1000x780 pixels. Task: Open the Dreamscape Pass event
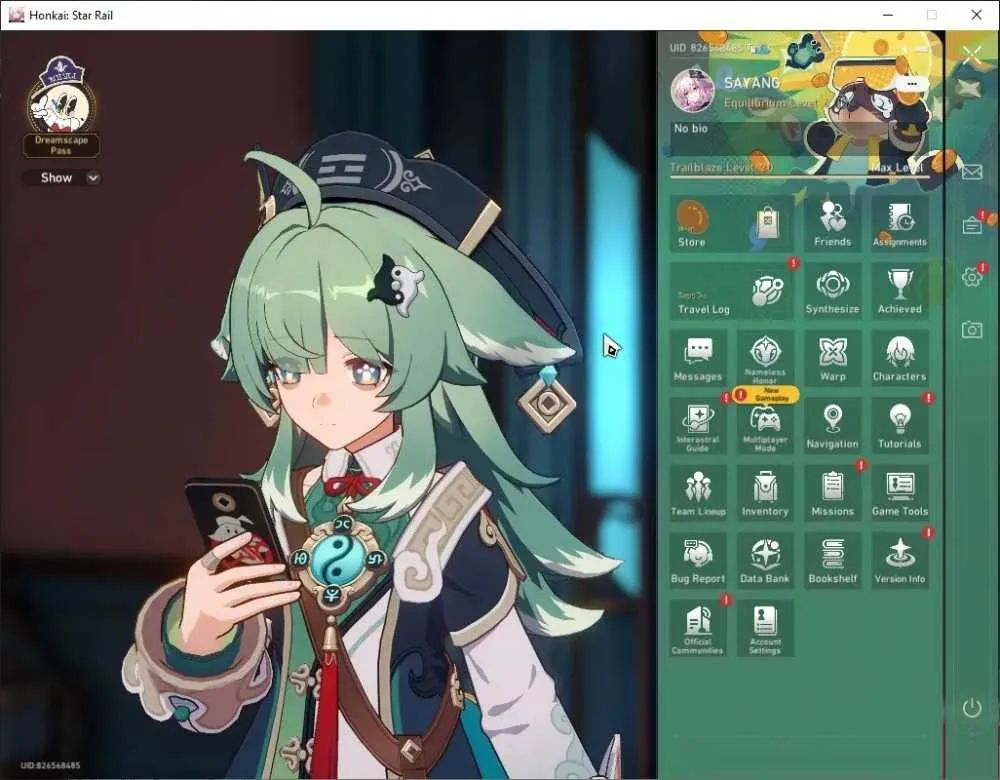pos(61,107)
